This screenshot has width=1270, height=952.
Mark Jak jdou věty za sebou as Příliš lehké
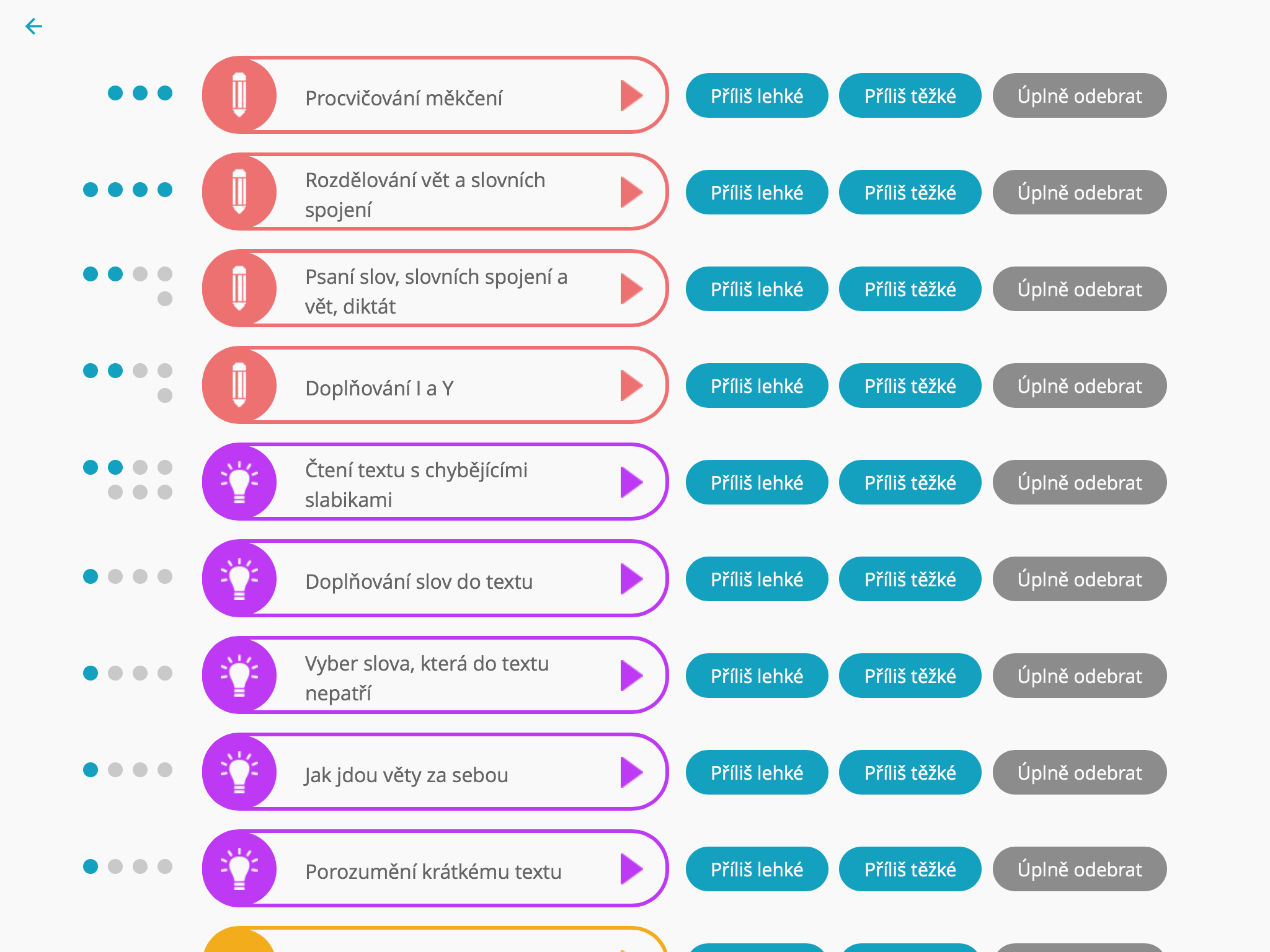click(757, 772)
